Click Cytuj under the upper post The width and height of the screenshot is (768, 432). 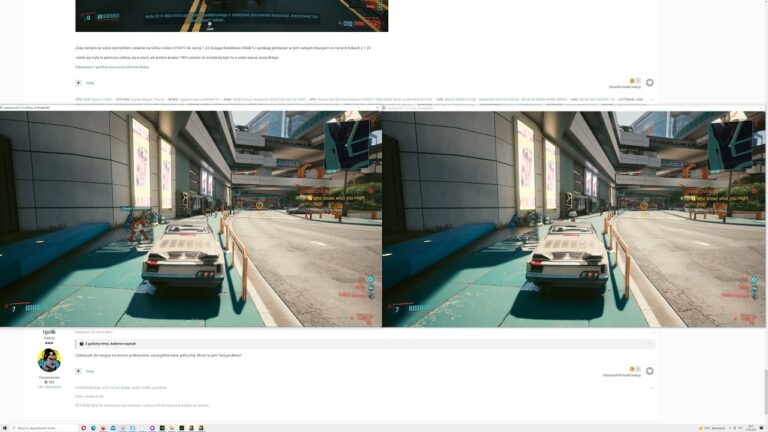90,83
